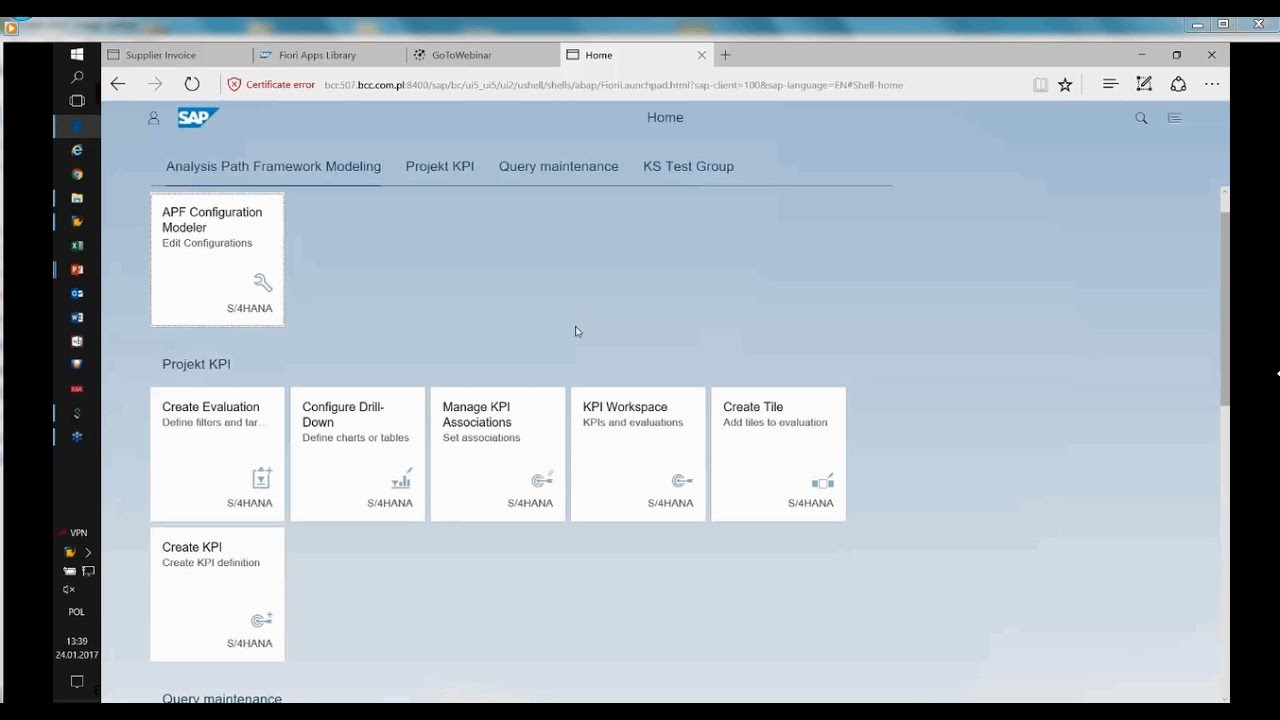Open the Configure Drill-Down tile
This screenshot has height=720, width=1280.
(357, 454)
